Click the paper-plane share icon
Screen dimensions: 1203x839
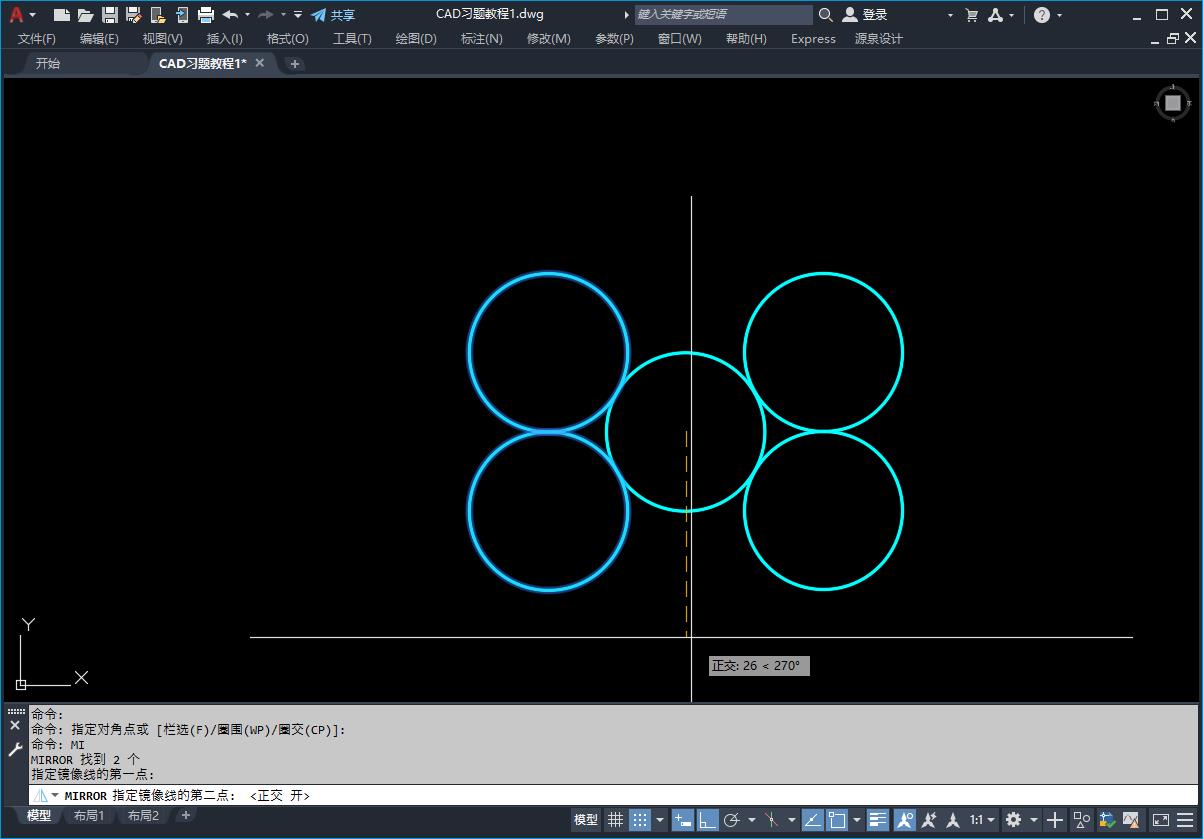coord(319,15)
